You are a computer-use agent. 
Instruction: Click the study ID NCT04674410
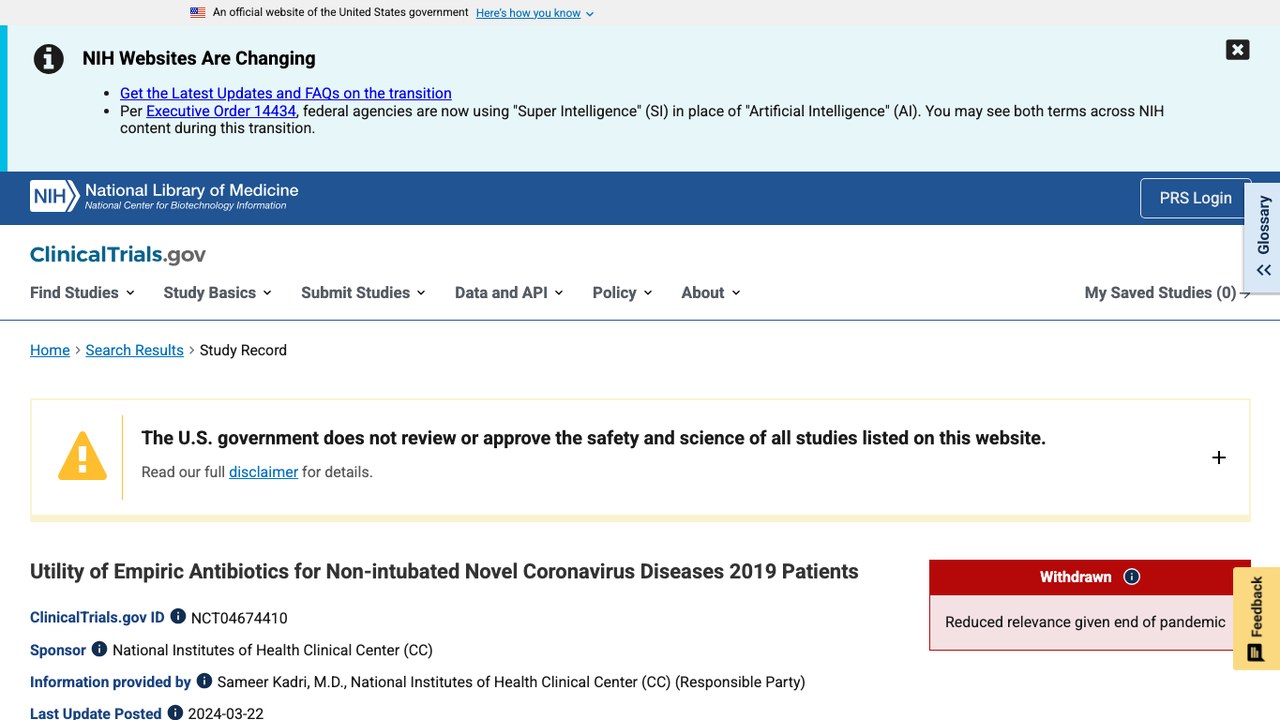click(239, 618)
